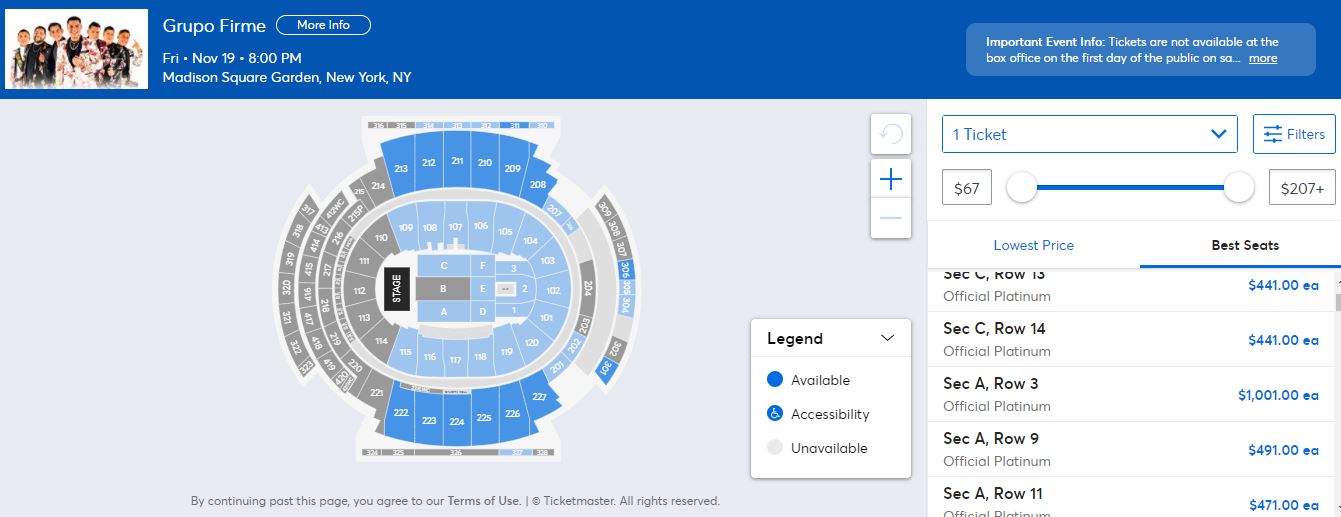Click the blue Available legend dot
This screenshot has height=517, width=1341.
pos(774,380)
